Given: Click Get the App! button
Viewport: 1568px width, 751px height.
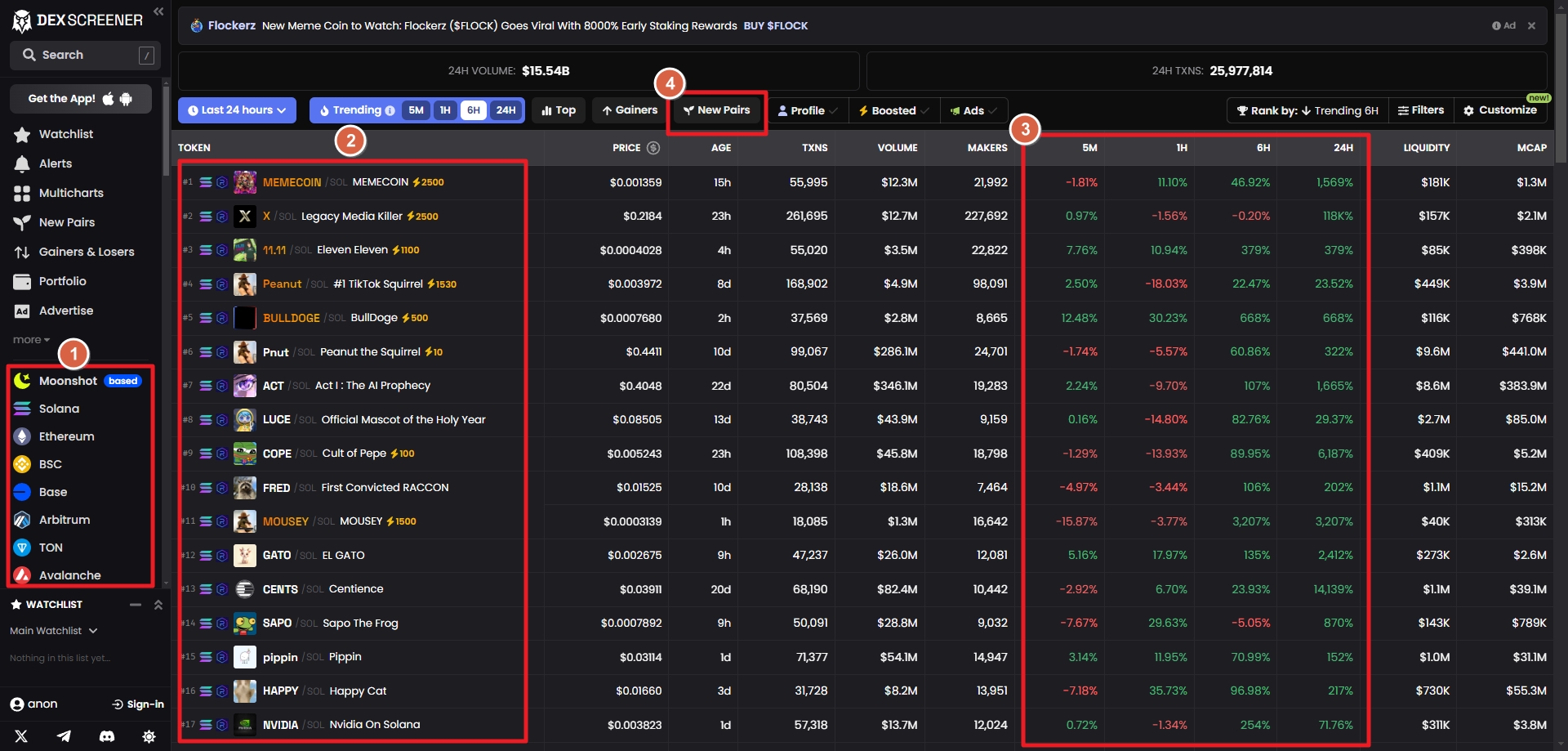Looking at the screenshot, I should pyautogui.click(x=81, y=99).
